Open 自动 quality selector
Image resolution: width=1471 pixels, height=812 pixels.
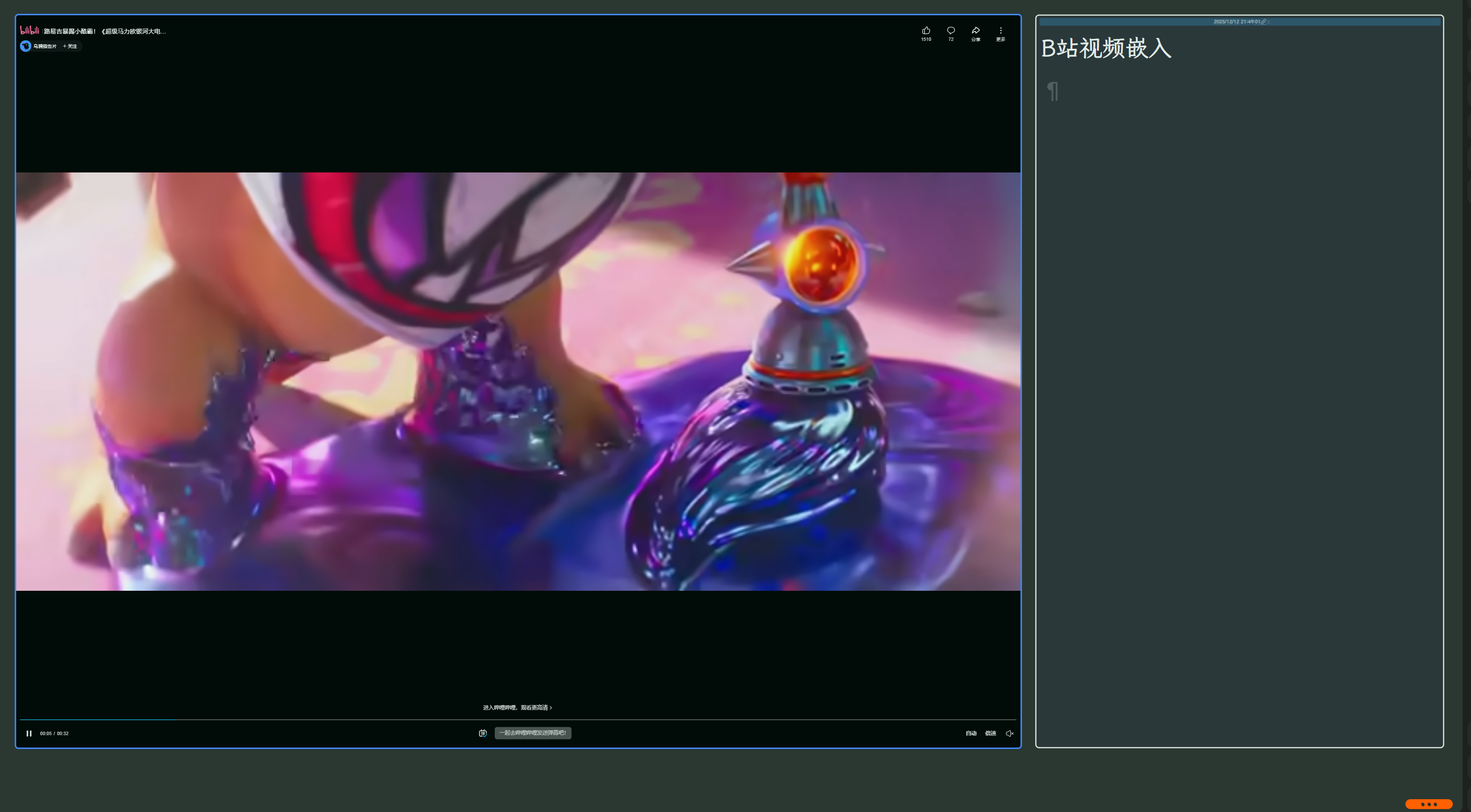971,733
